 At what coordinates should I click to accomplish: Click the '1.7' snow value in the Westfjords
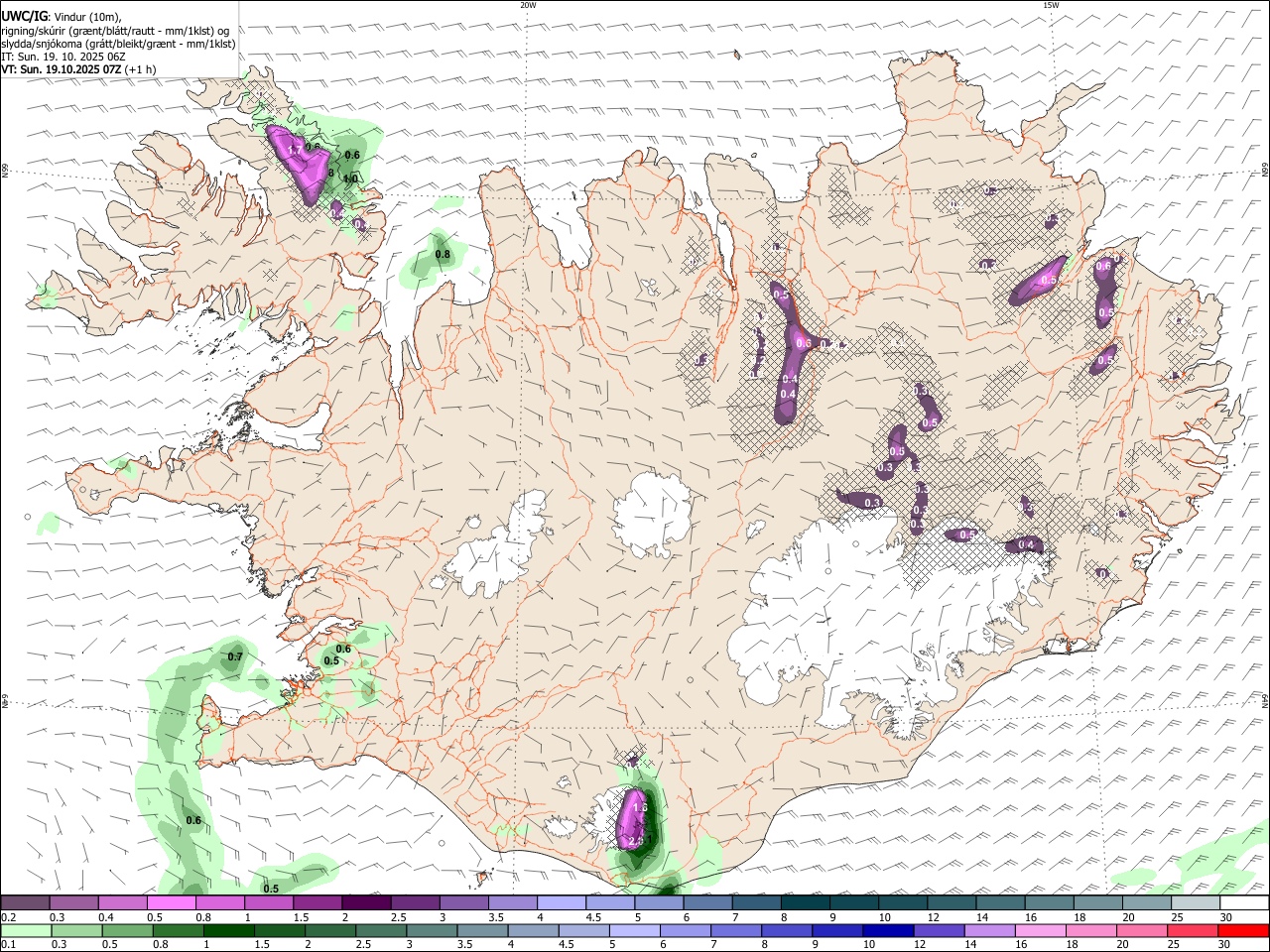(x=295, y=151)
